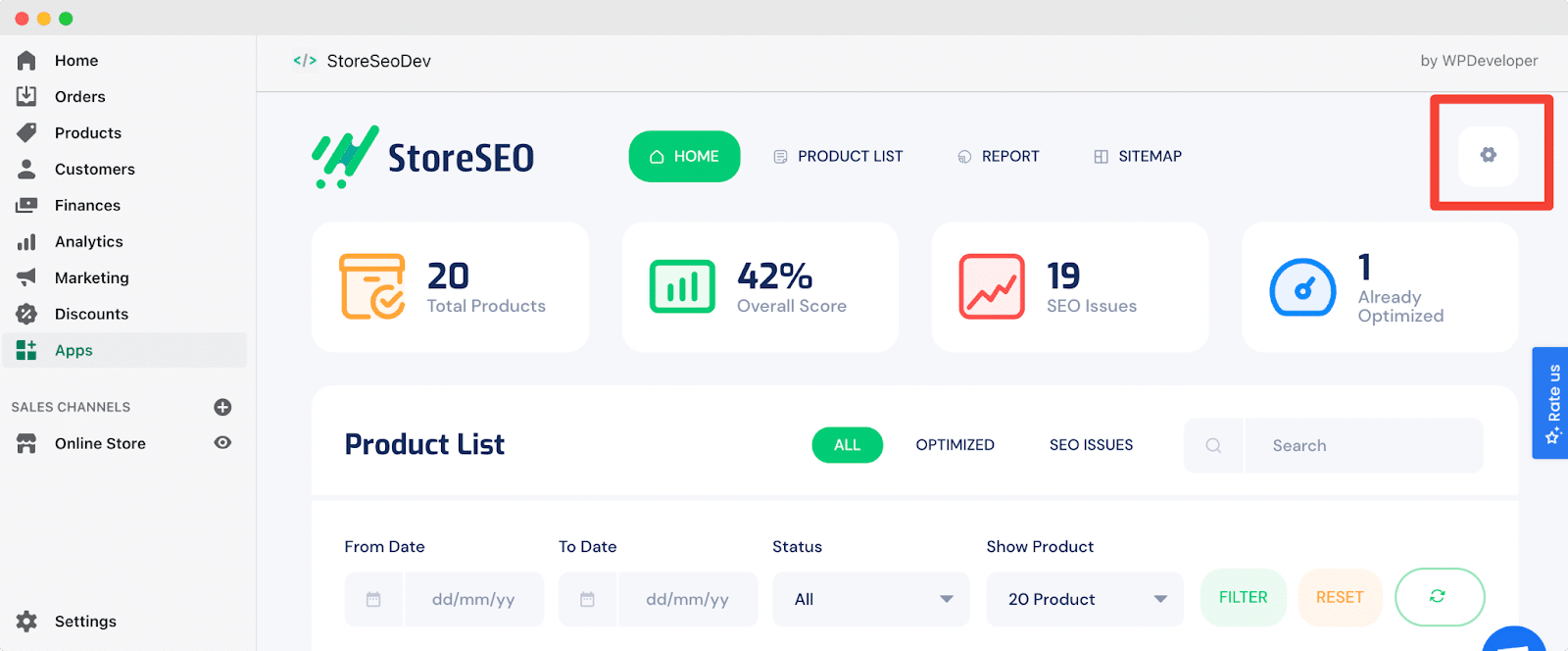Screen dimensions: 1568x651
Task: Click the Overall Score chart icon
Action: 682,286
